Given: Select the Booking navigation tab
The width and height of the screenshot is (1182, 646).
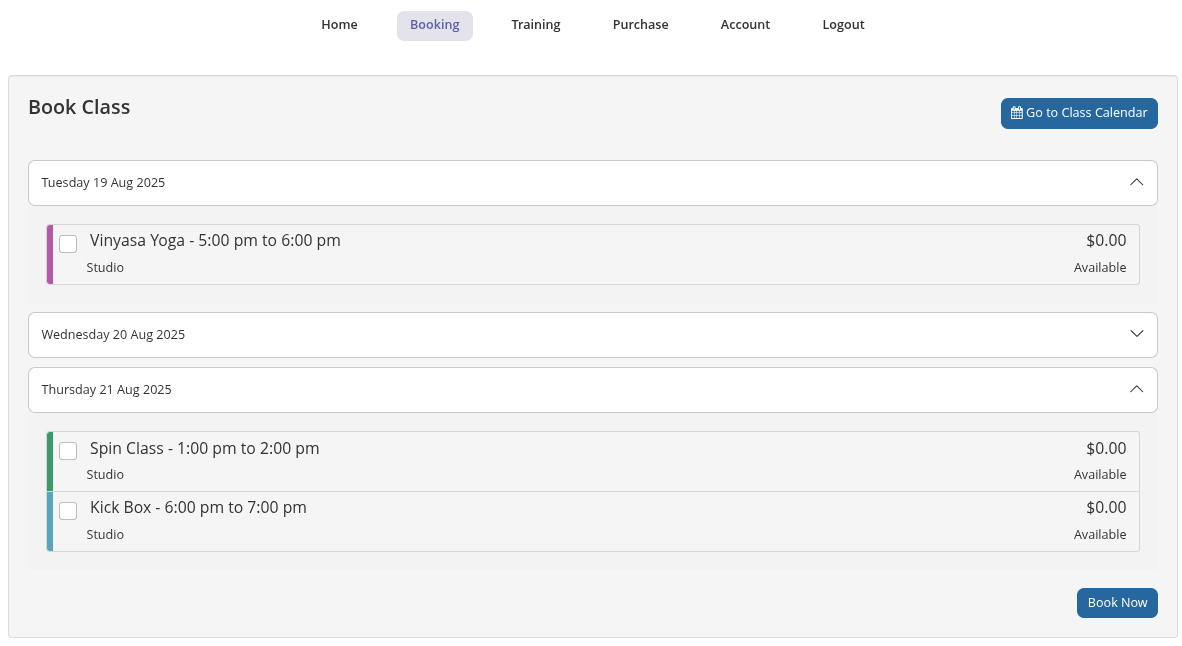Looking at the screenshot, I should pyautogui.click(x=434, y=25).
